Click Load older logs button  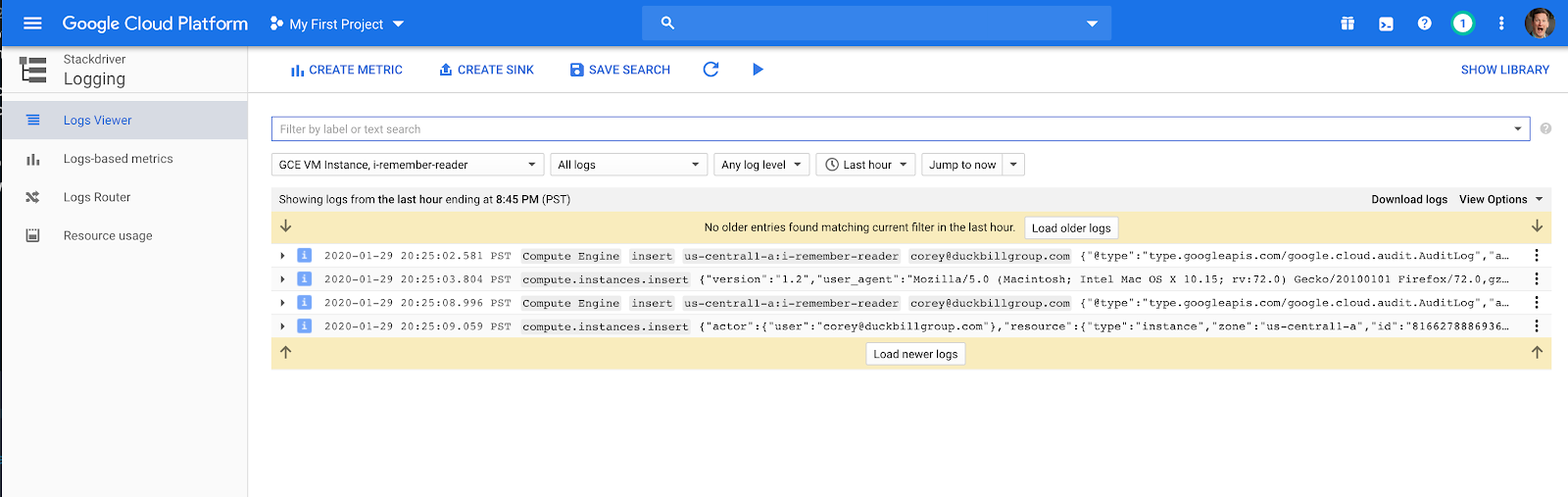1071,227
